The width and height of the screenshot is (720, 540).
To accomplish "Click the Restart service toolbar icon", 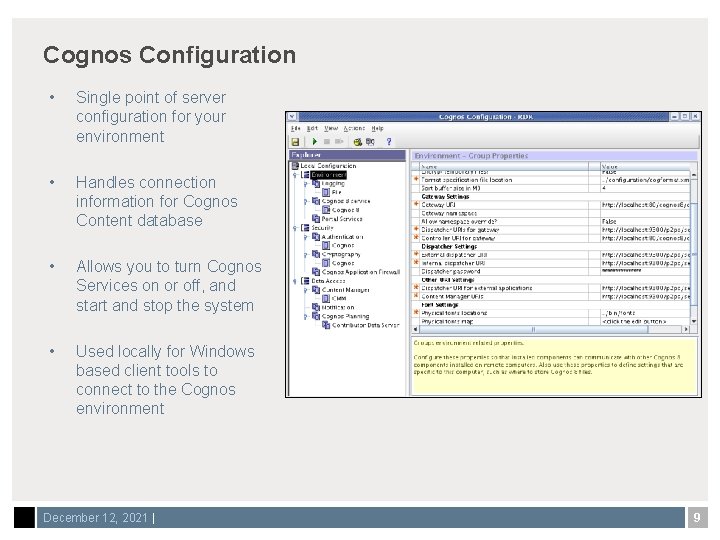I will click(x=339, y=142).
